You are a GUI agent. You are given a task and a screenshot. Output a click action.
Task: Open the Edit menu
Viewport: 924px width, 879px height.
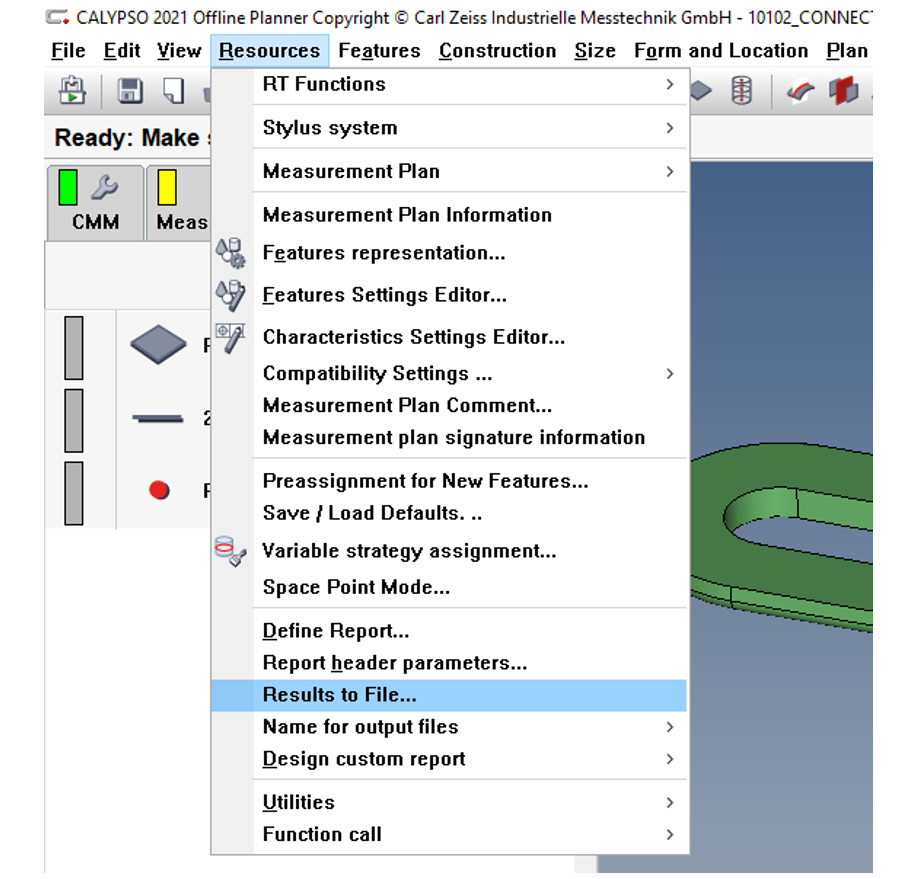[122, 51]
